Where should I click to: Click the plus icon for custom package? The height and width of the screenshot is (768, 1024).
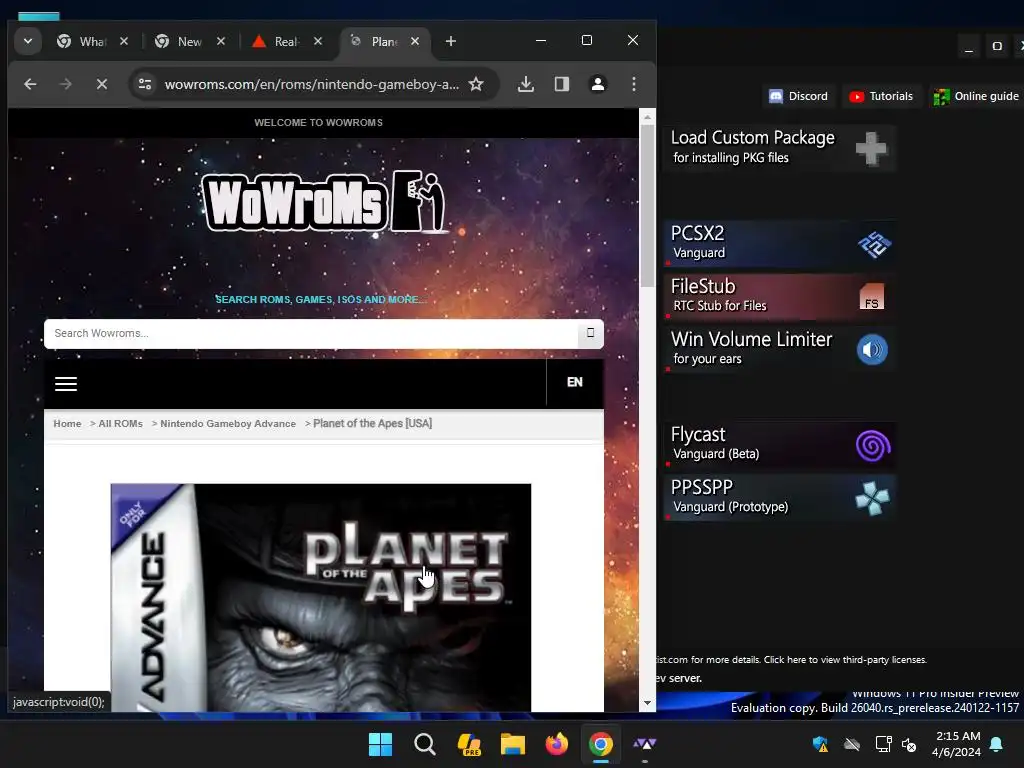[871, 148]
